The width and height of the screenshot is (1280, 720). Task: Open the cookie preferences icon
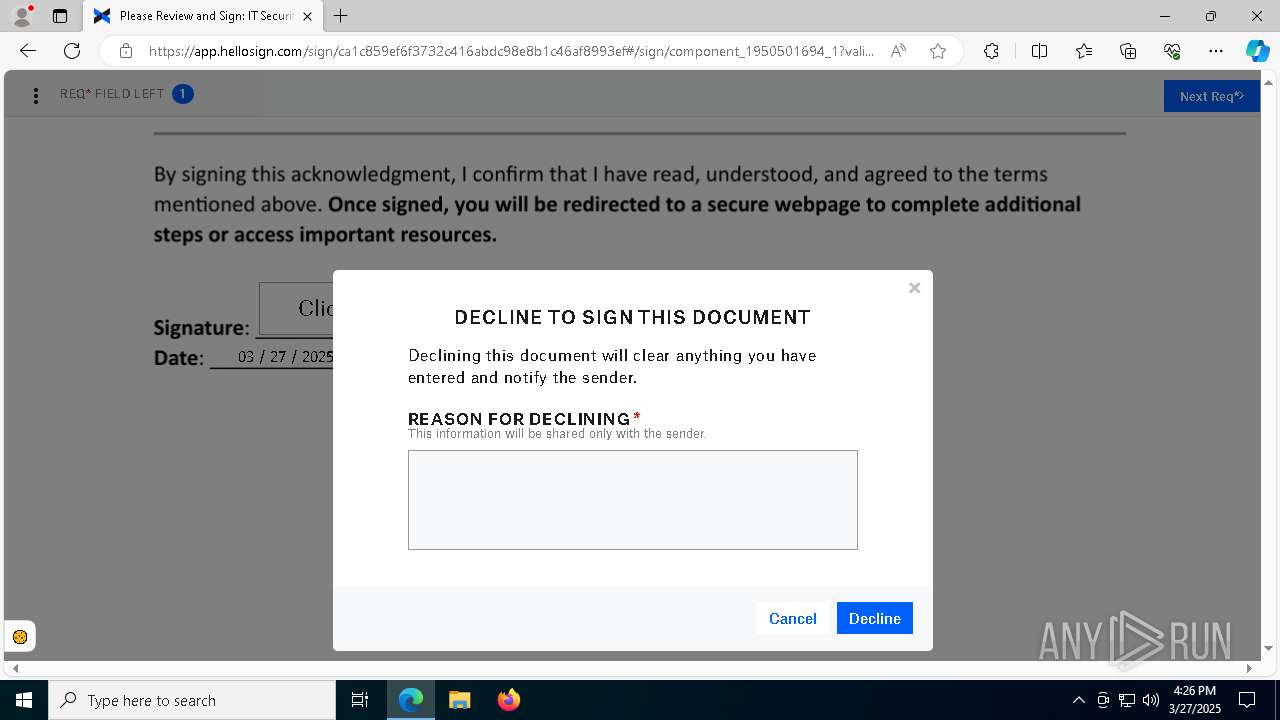click(20, 637)
